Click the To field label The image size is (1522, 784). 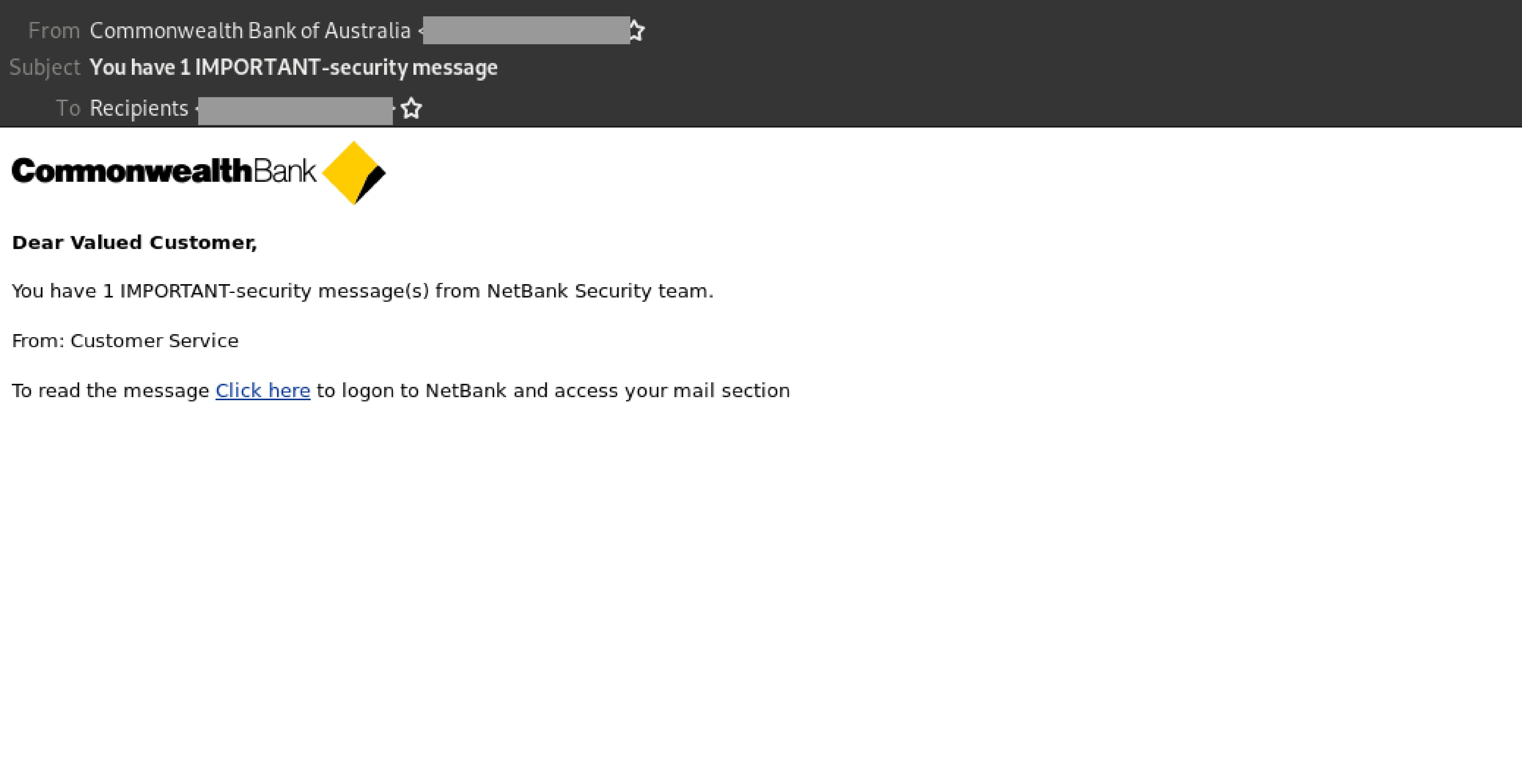point(69,108)
